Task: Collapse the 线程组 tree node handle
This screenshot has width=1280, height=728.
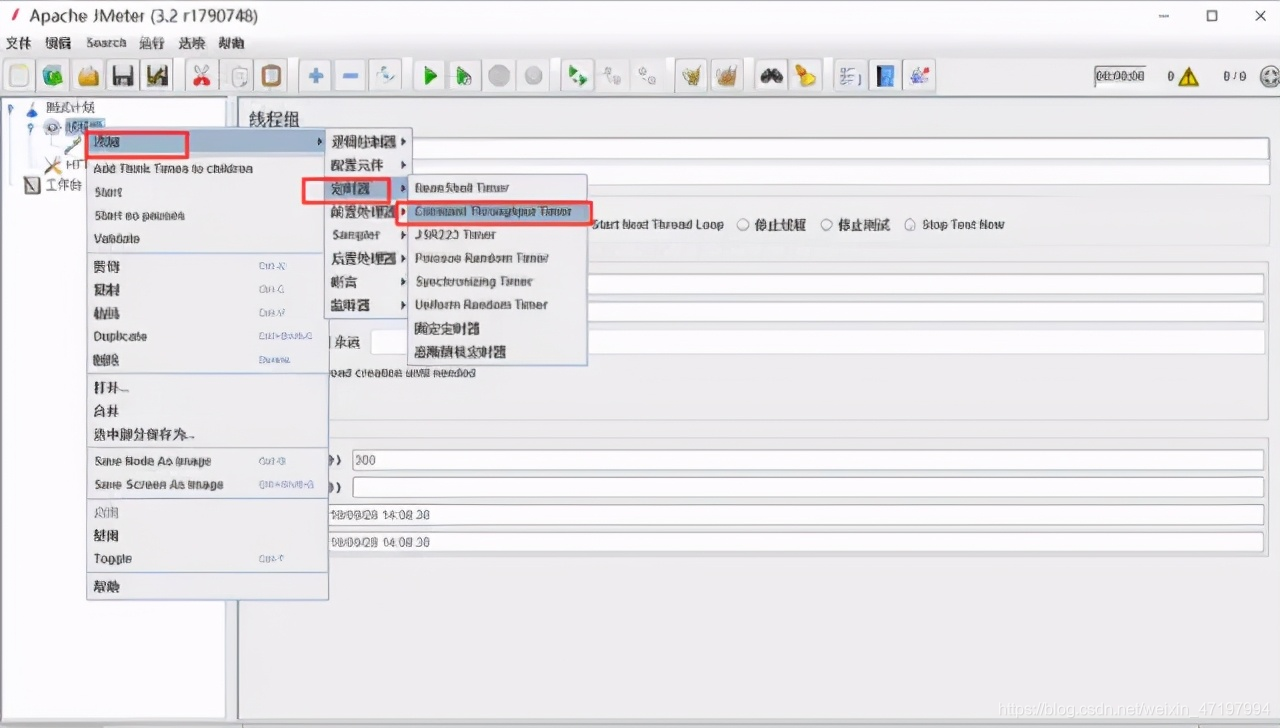Action: tap(31, 127)
